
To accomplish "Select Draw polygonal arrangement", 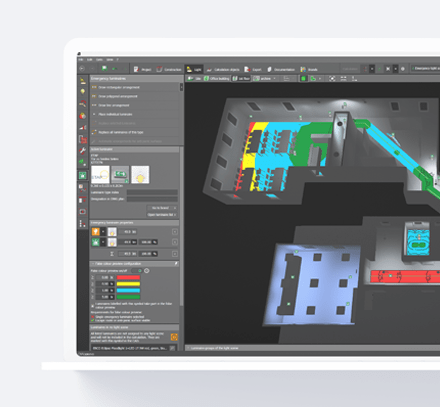I will (135, 96).
